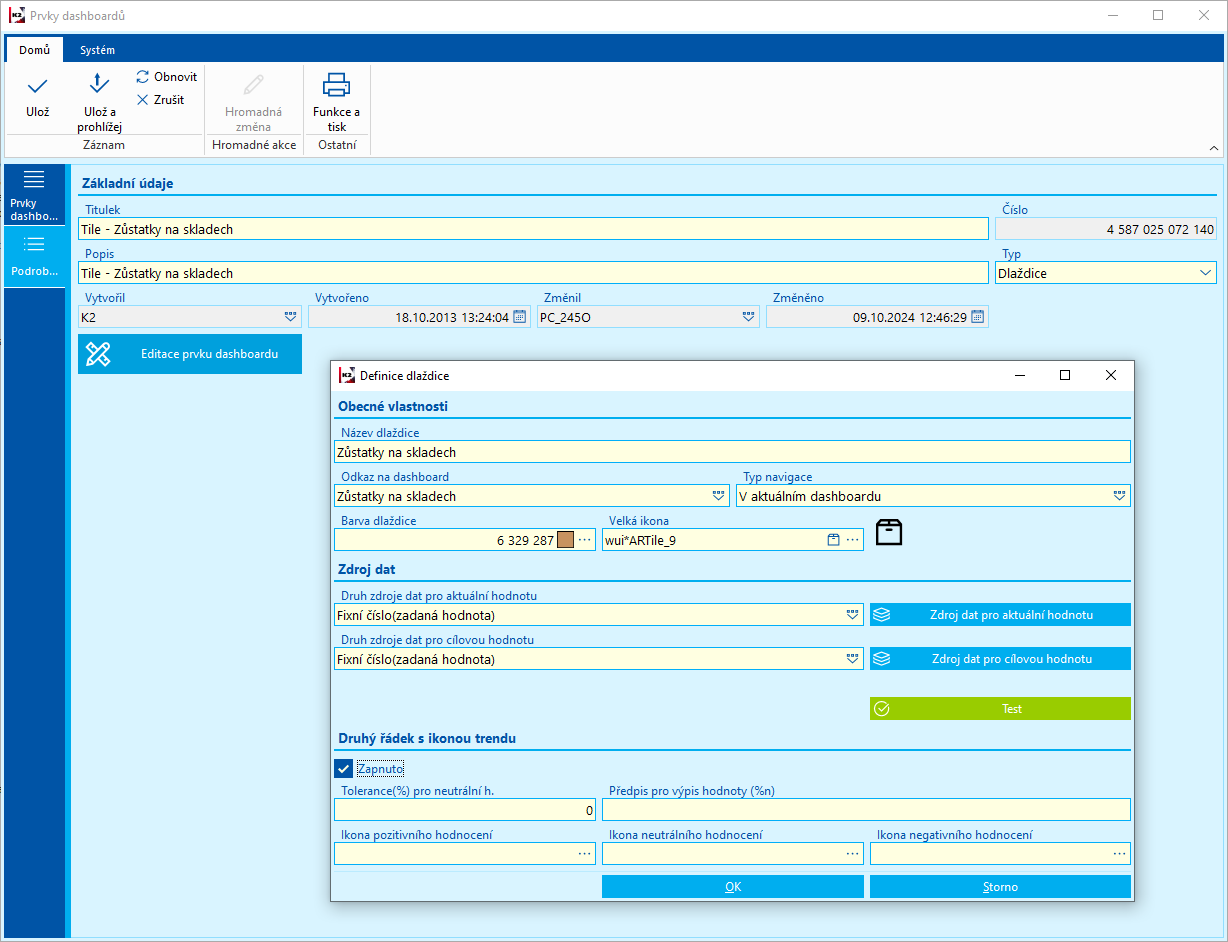
Task: Select the Domů ribbon tab
Action: (x=34, y=50)
